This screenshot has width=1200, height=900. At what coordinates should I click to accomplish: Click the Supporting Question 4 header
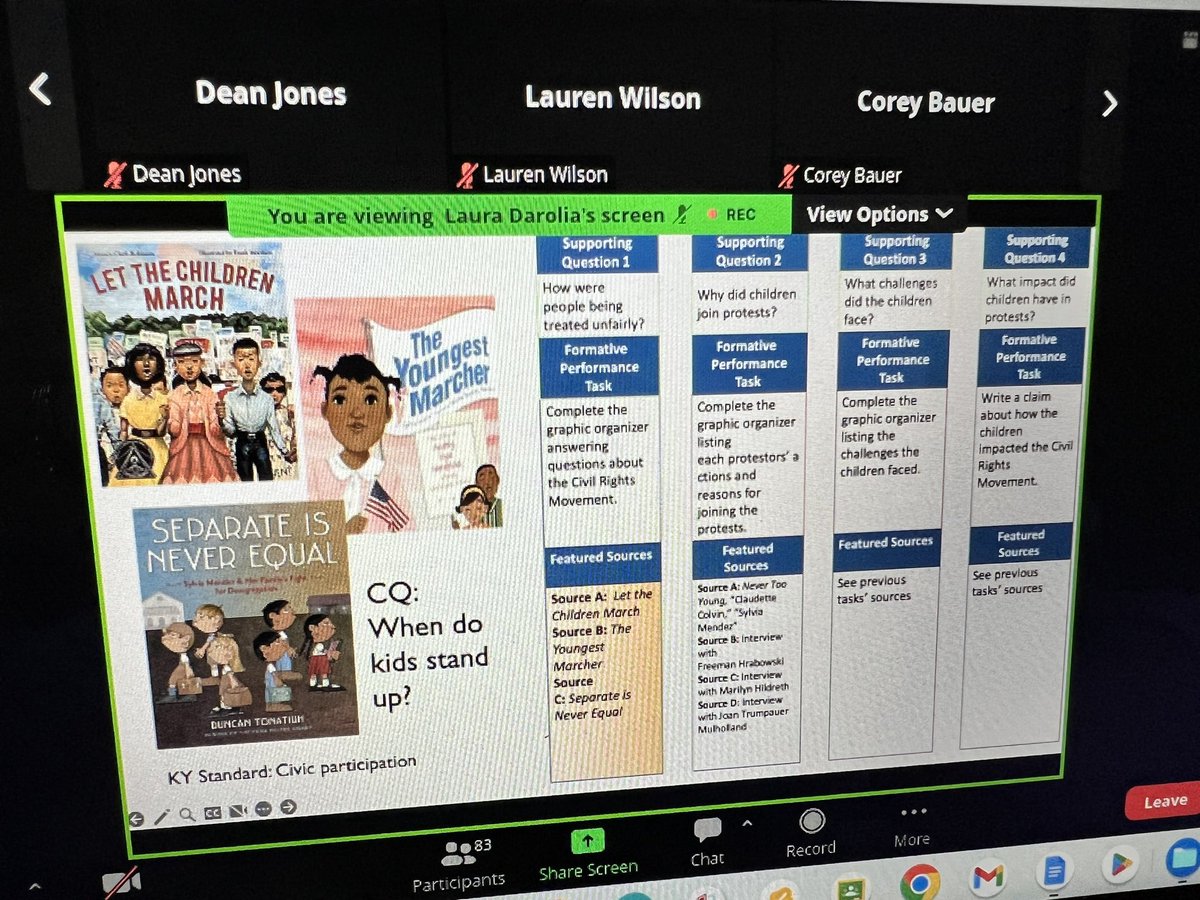1036,248
